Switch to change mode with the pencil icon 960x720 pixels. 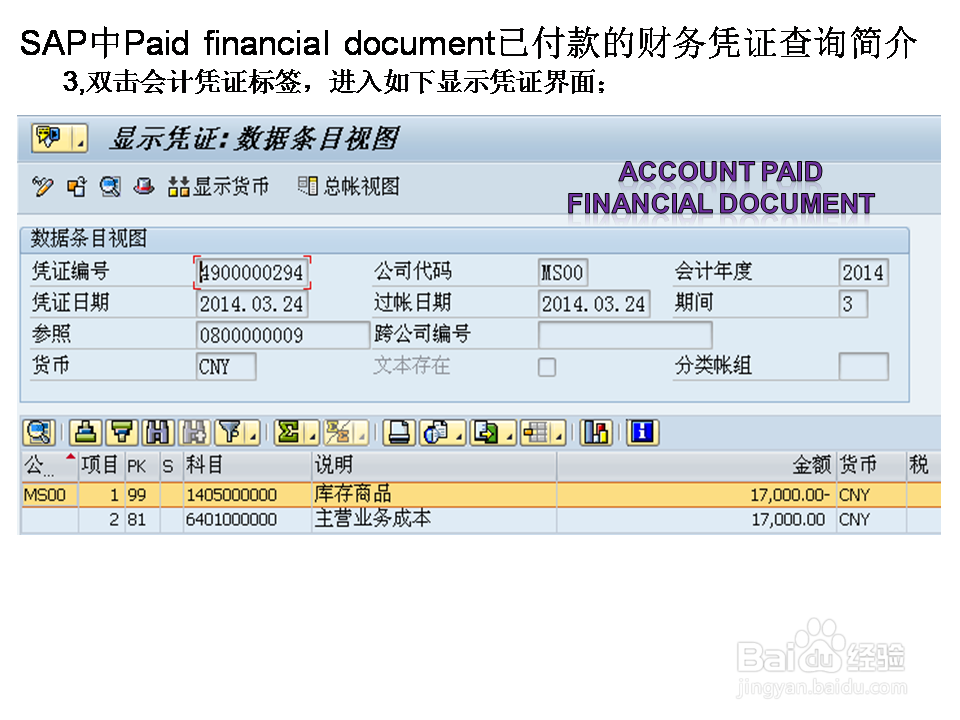click(43, 187)
